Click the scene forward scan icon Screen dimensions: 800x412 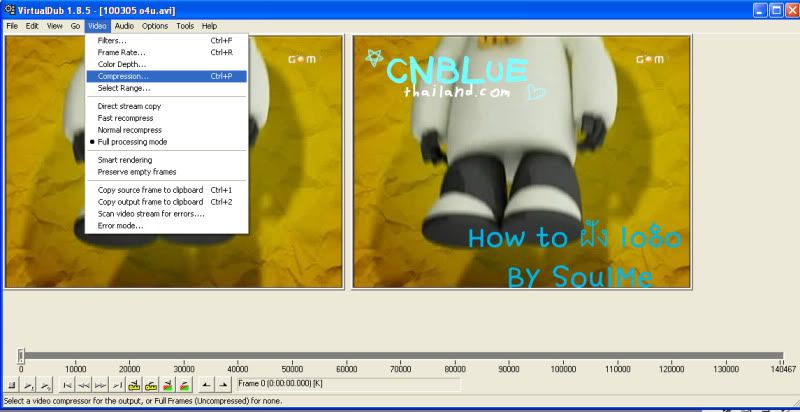(x=185, y=385)
